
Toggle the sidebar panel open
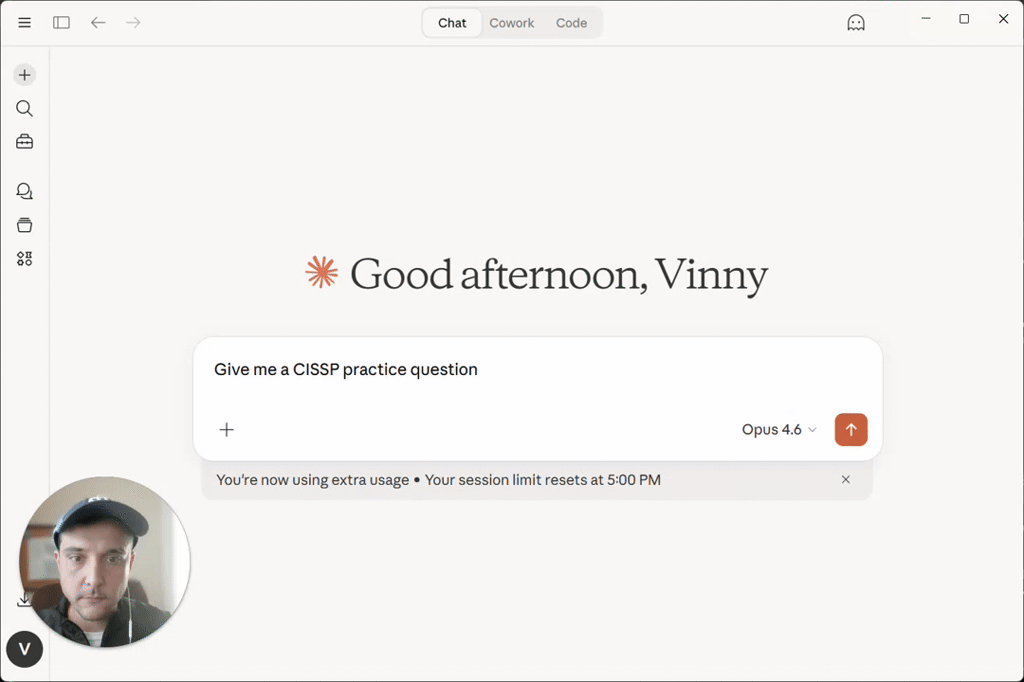pyautogui.click(x=61, y=21)
